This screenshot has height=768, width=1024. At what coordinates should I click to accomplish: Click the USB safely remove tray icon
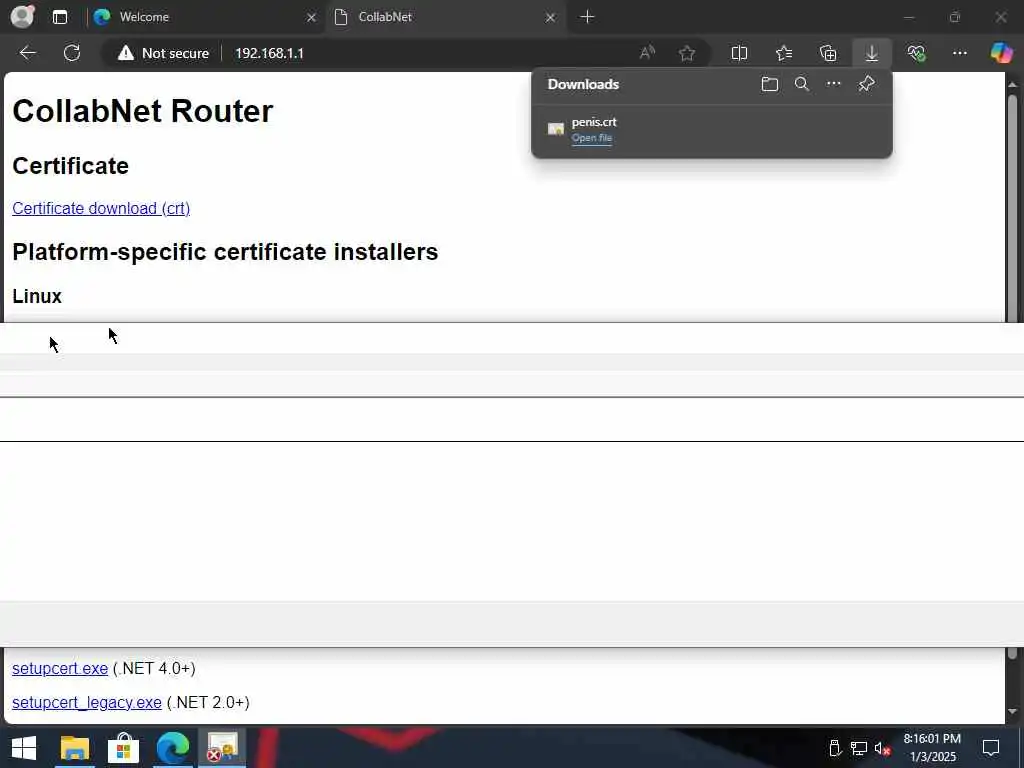pos(835,748)
